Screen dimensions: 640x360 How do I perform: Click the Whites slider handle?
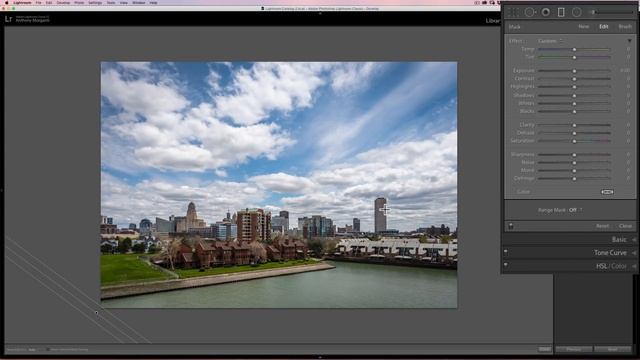tap(574, 103)
